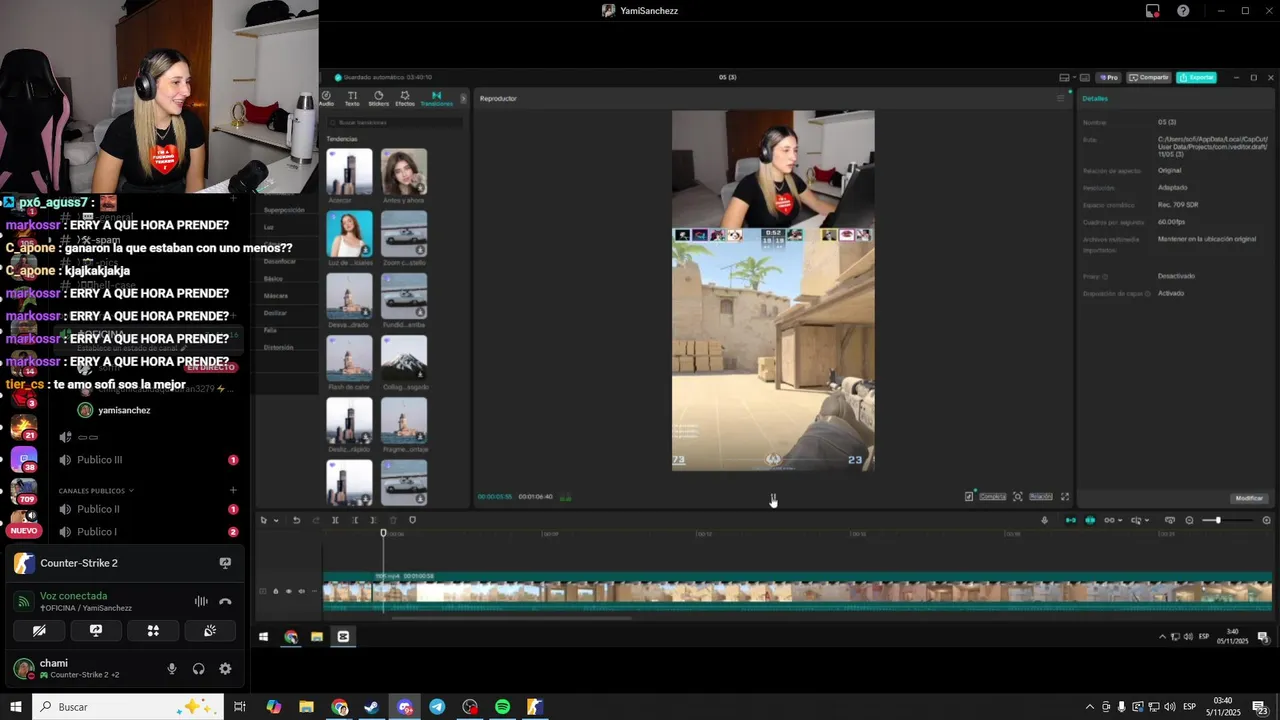Screen dimensions: 1280x720
Task: Join the Publico I voice channel
Action: 97,532
